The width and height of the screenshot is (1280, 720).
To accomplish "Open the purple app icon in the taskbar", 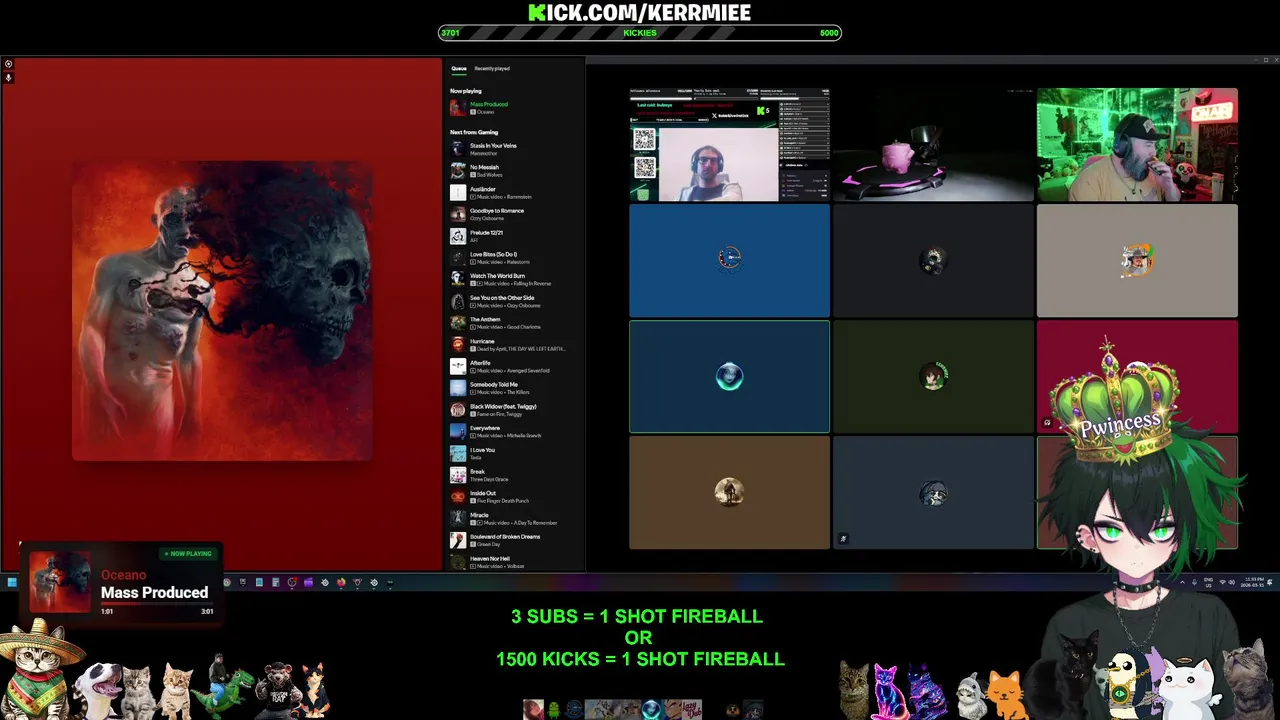I will click(x=308, y=582).
